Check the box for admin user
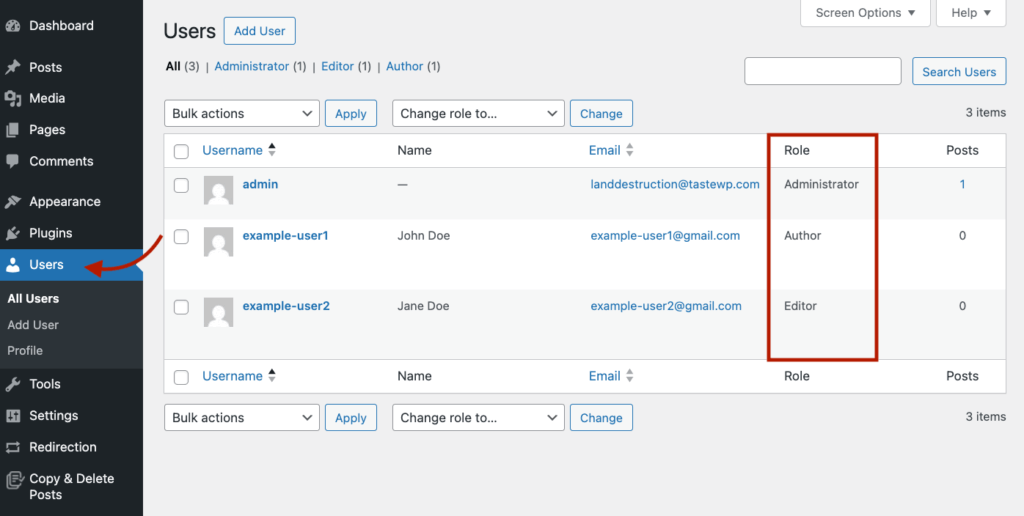1024x516 pixels. (181, 185)
